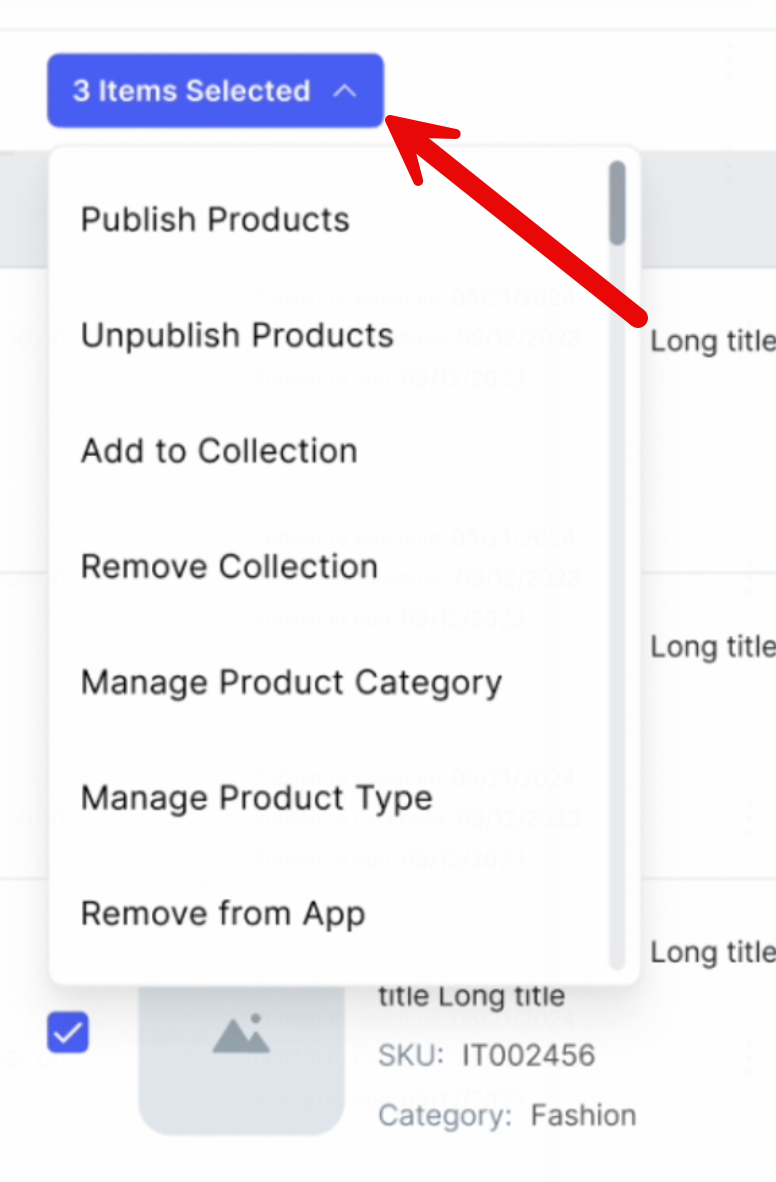Select Remove from App
776x1182 pixels.
(x=223, y=914)
